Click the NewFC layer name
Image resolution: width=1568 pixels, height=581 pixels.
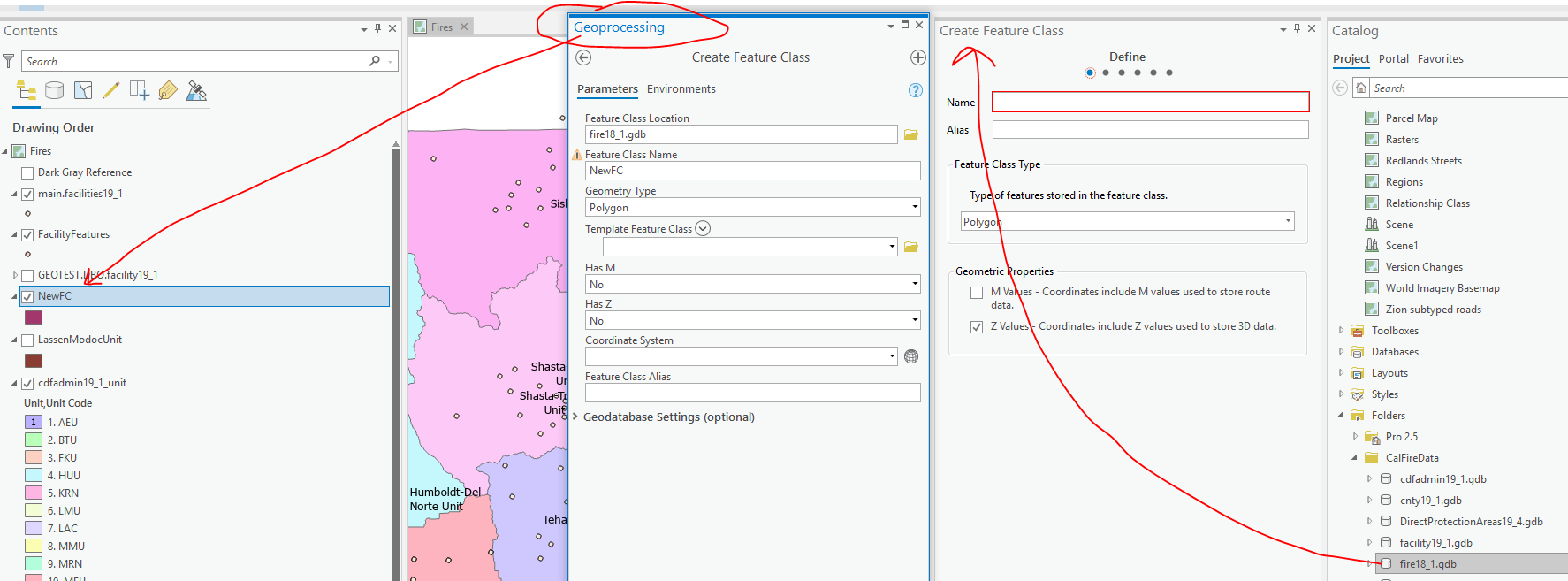tap(55, 296)
